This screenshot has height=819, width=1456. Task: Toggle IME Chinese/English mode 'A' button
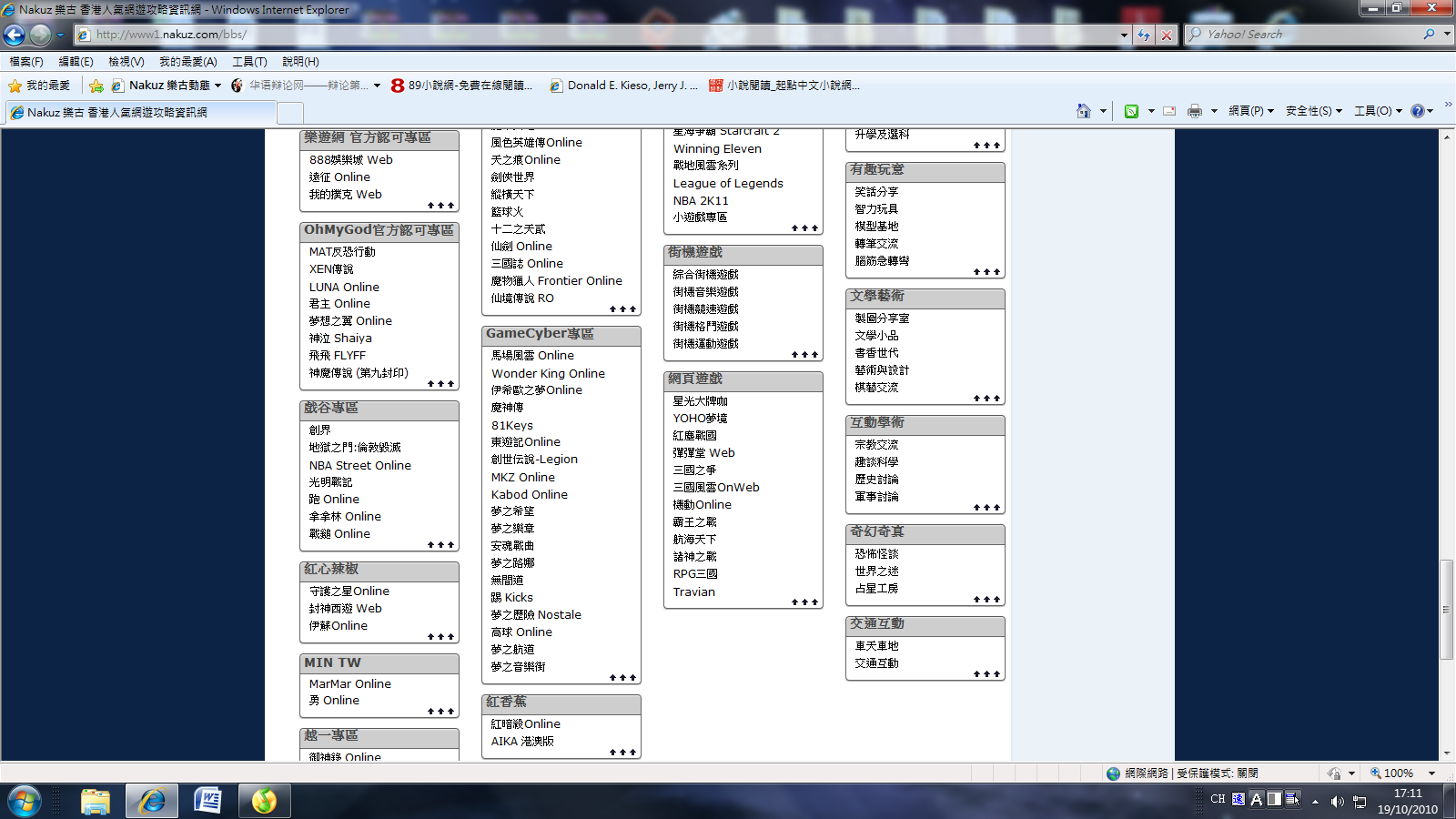1256,799
